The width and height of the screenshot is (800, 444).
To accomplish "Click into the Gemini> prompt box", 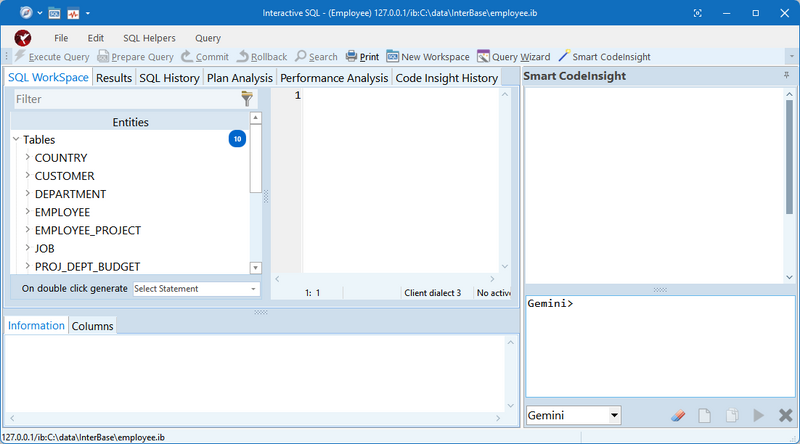I will (660, 346).
